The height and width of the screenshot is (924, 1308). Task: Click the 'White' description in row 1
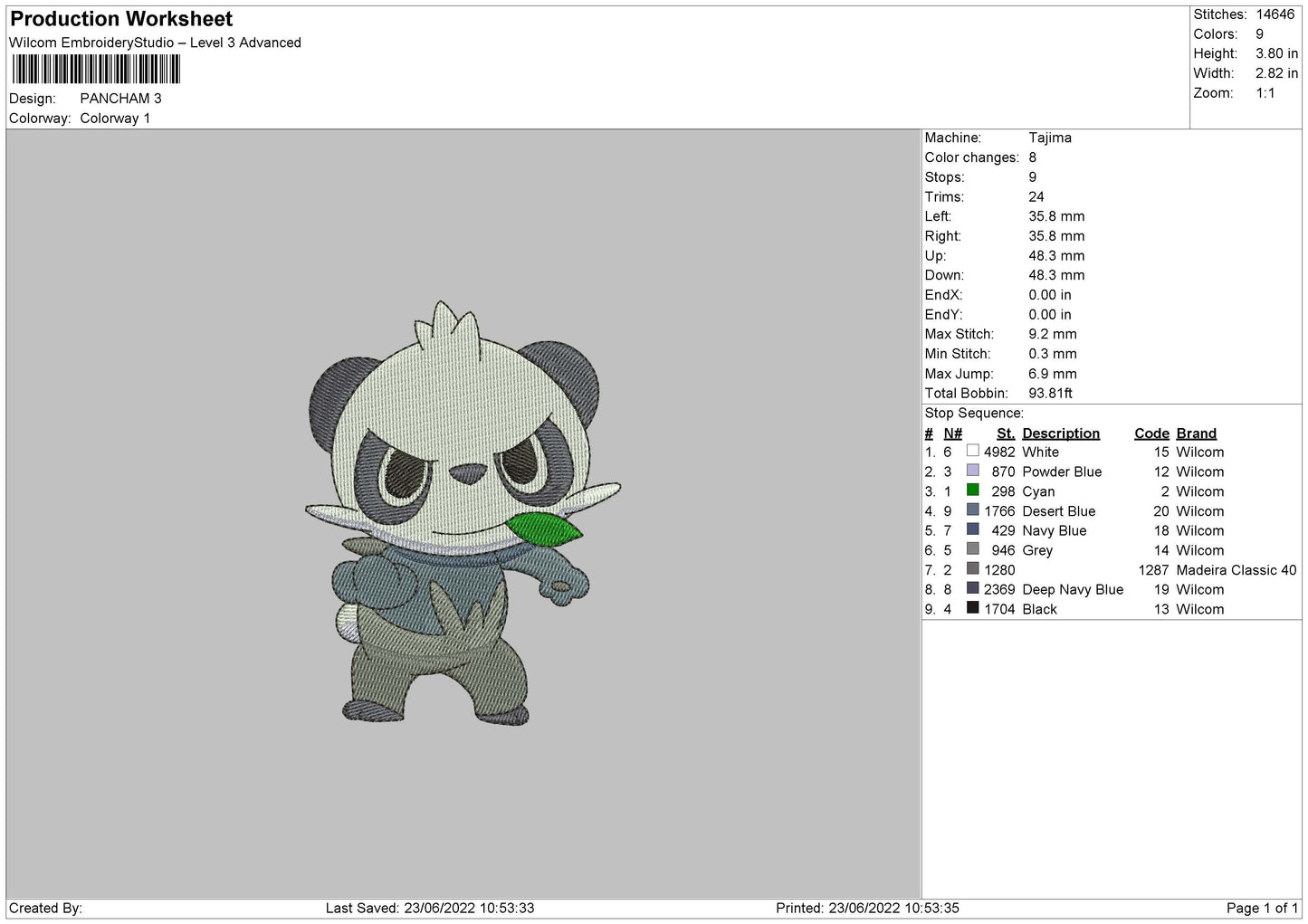click(x=1040, y=452)
